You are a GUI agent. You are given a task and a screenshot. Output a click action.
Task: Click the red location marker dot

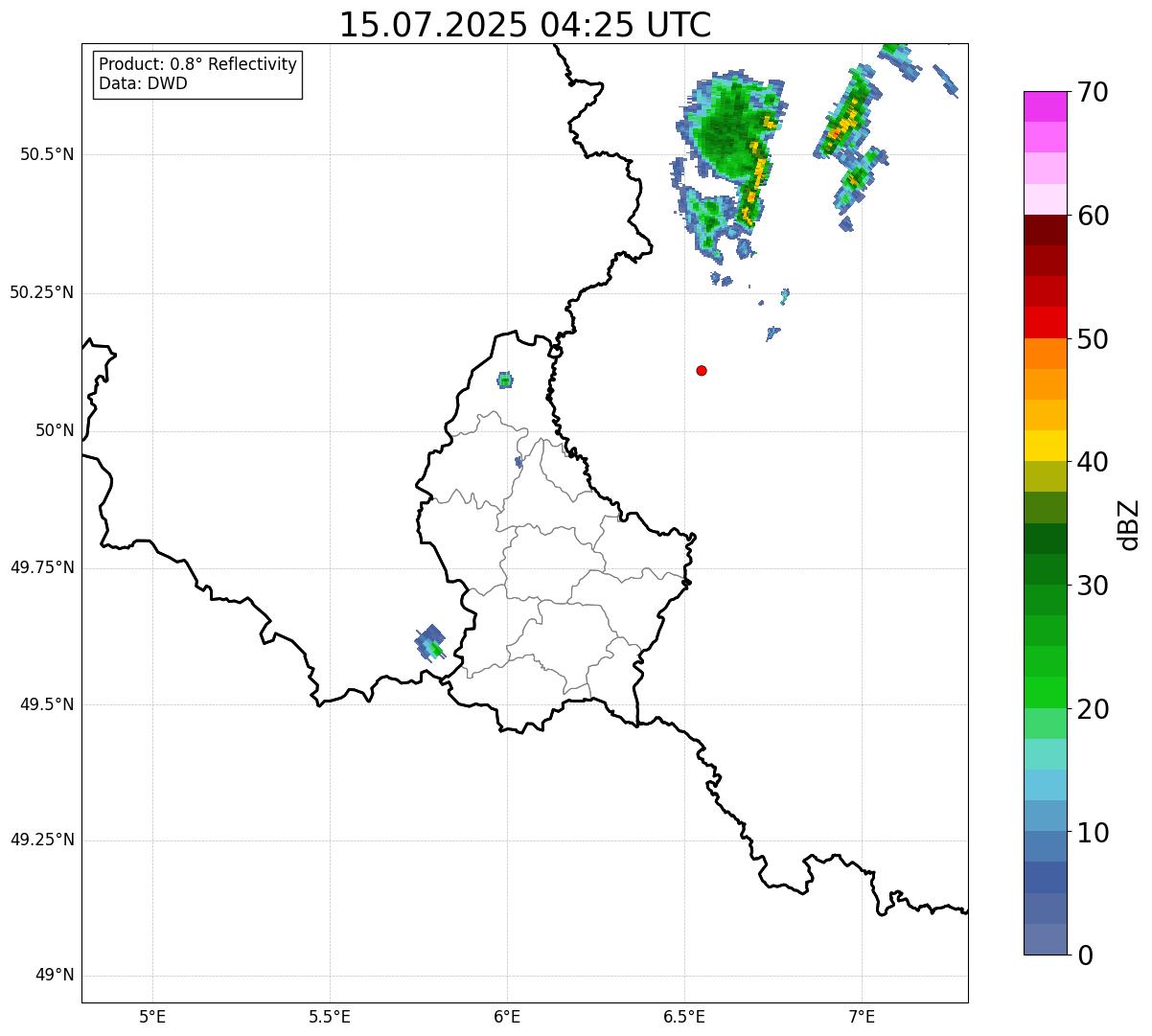pyautogui.click(x=702, y=370)
